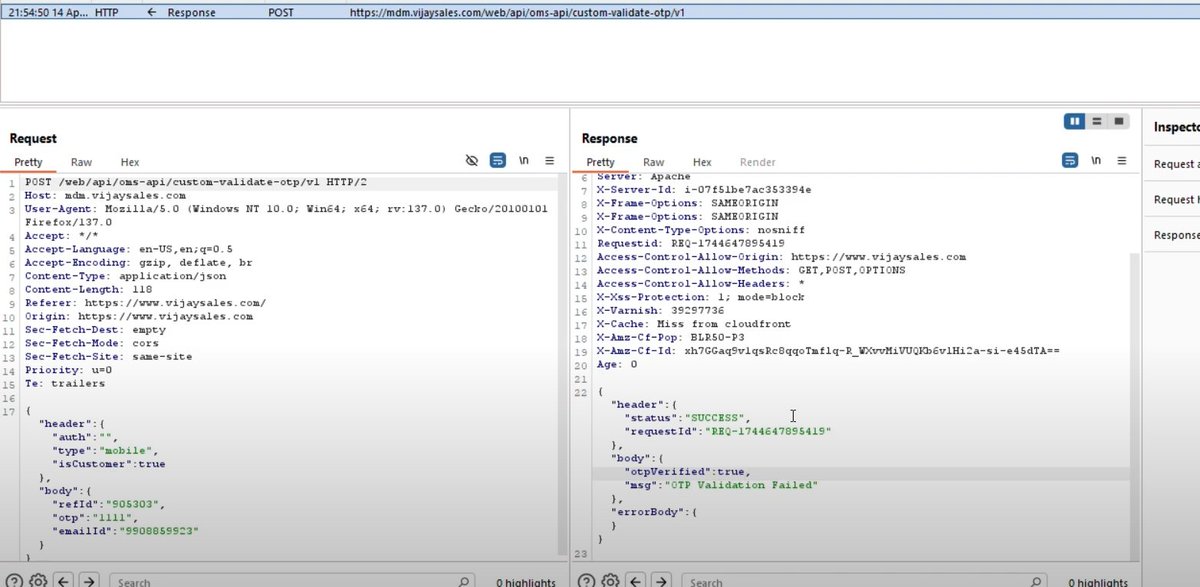The image size is (1200, 587).
Task: Click the "emailId":"9908859923" line in Request
Action: pyautogui.click(x=125, y=531)
